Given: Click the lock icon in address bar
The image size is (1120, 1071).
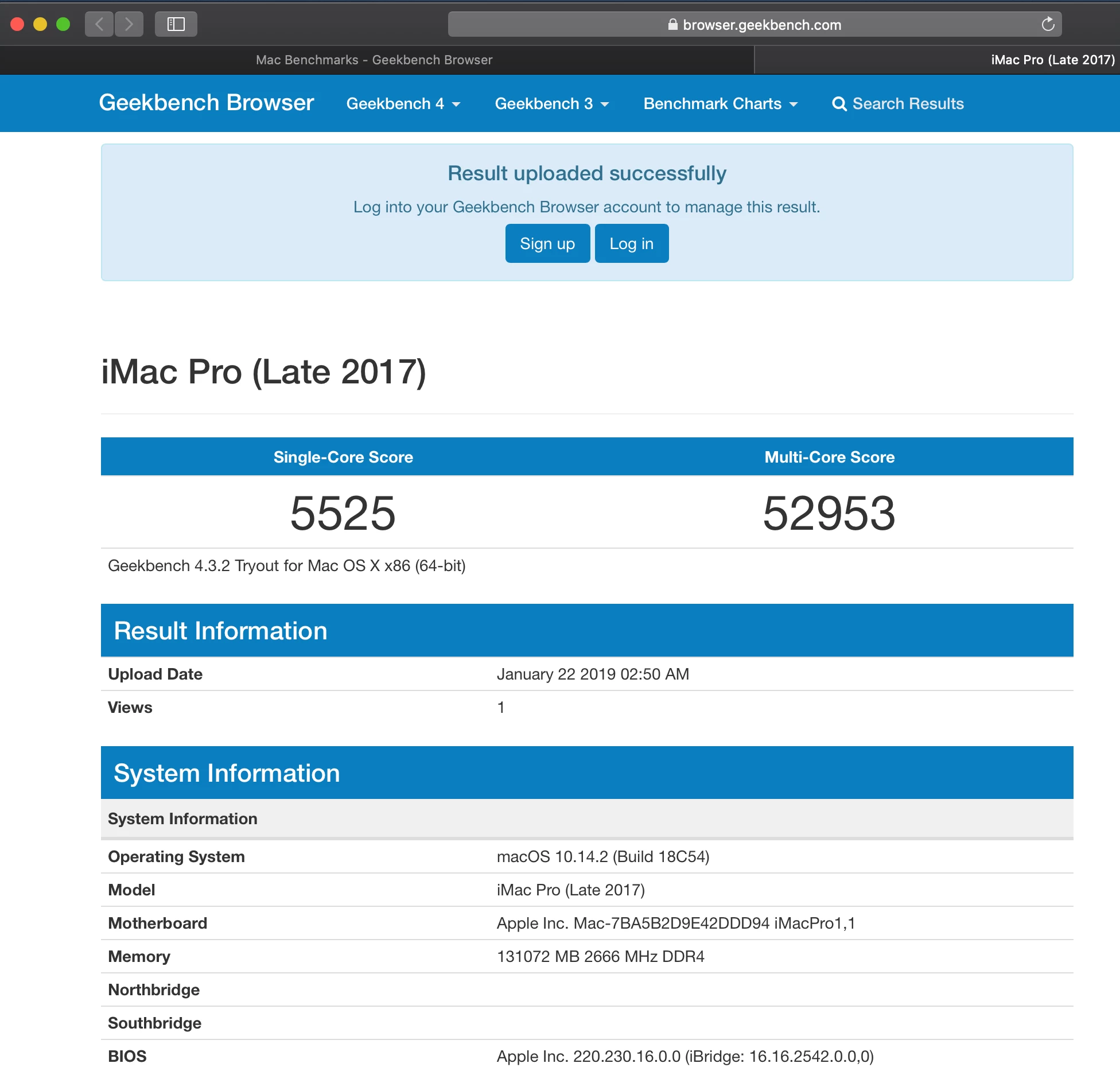Looking at the screenshot, I should [672, 25].
